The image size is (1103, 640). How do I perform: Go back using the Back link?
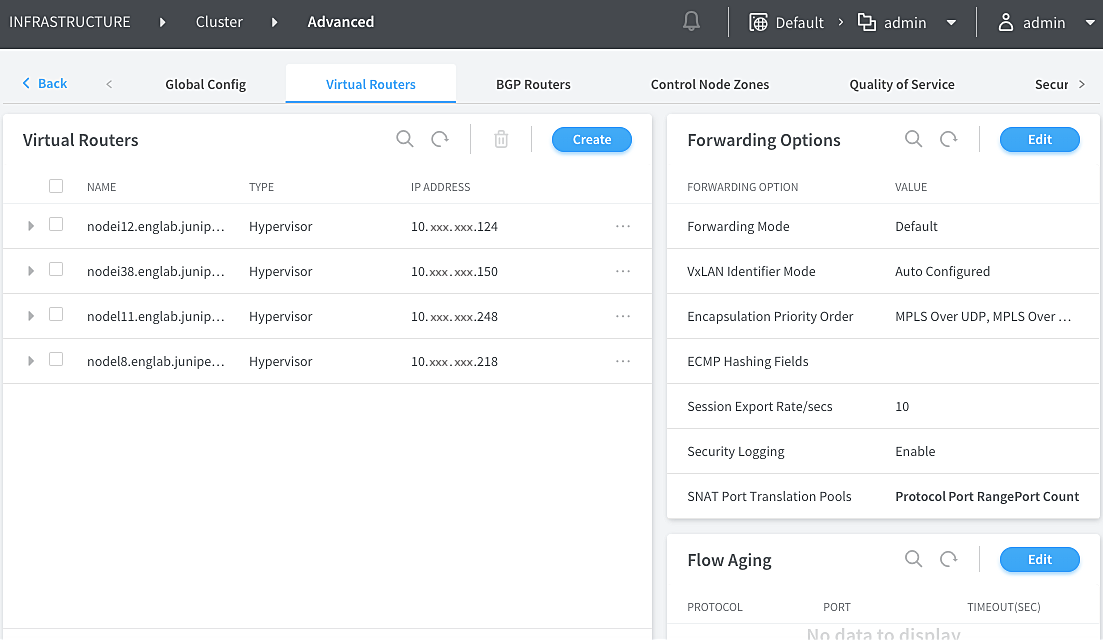[45, 84]
